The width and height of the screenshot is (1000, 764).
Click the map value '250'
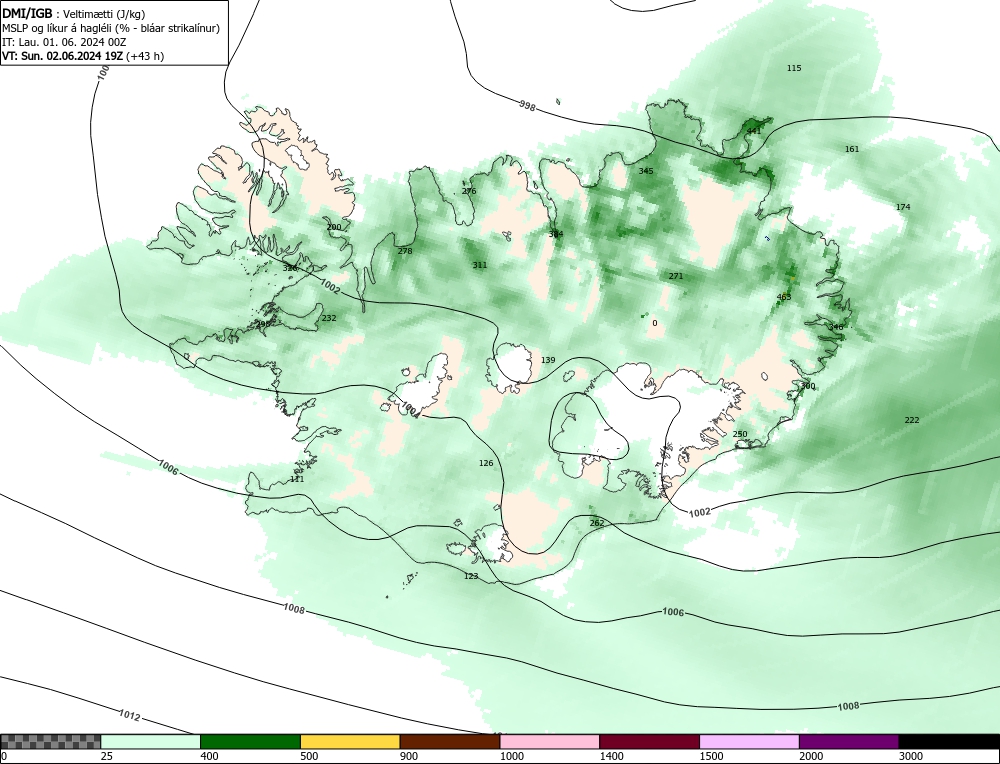tap(740, 434)
